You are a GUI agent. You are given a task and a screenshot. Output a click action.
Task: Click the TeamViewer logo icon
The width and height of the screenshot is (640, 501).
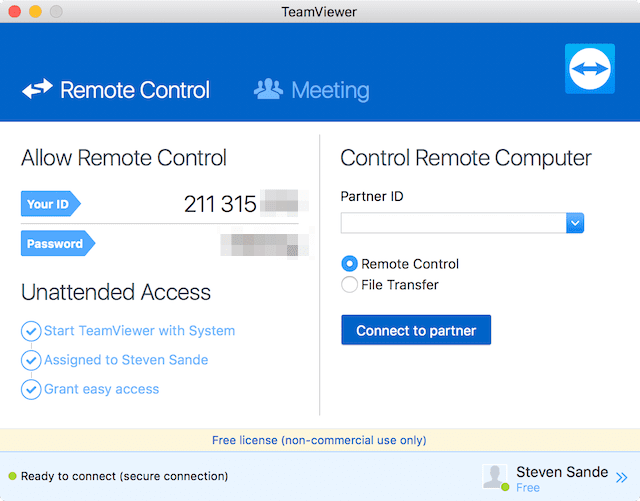tap(589, 69)
